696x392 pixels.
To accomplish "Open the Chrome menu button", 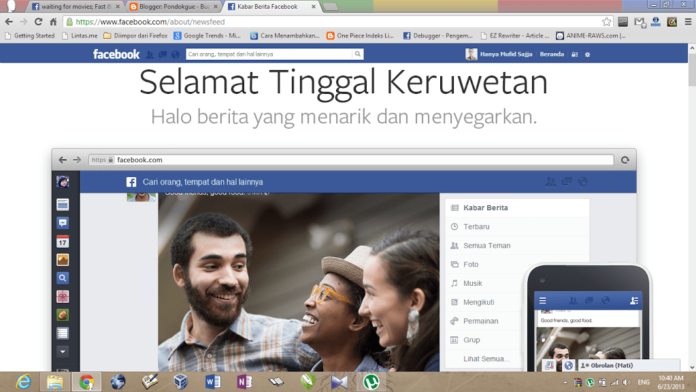I will point(688,22).
